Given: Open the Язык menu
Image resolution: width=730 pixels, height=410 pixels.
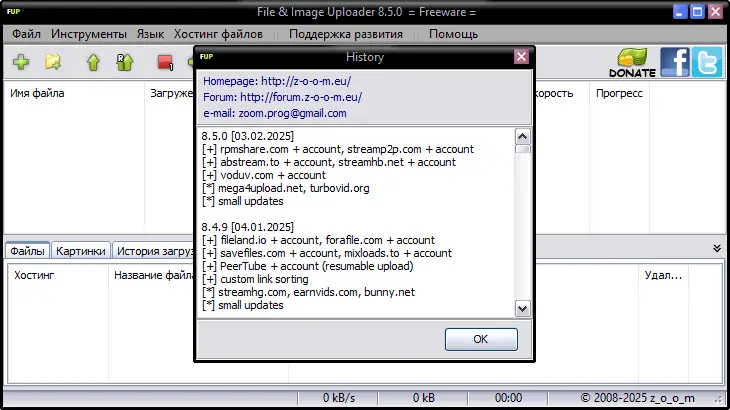Looking at the screenshot, I should tap(150, 34).
